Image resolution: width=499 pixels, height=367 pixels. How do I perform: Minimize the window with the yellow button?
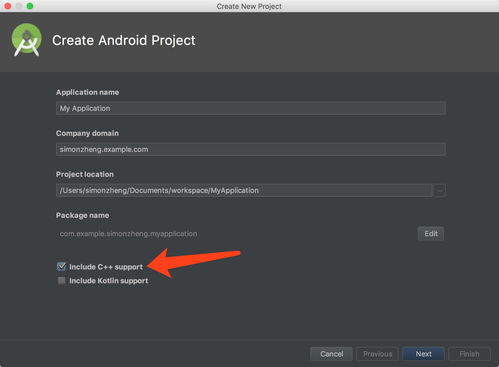tap(19, 6)
